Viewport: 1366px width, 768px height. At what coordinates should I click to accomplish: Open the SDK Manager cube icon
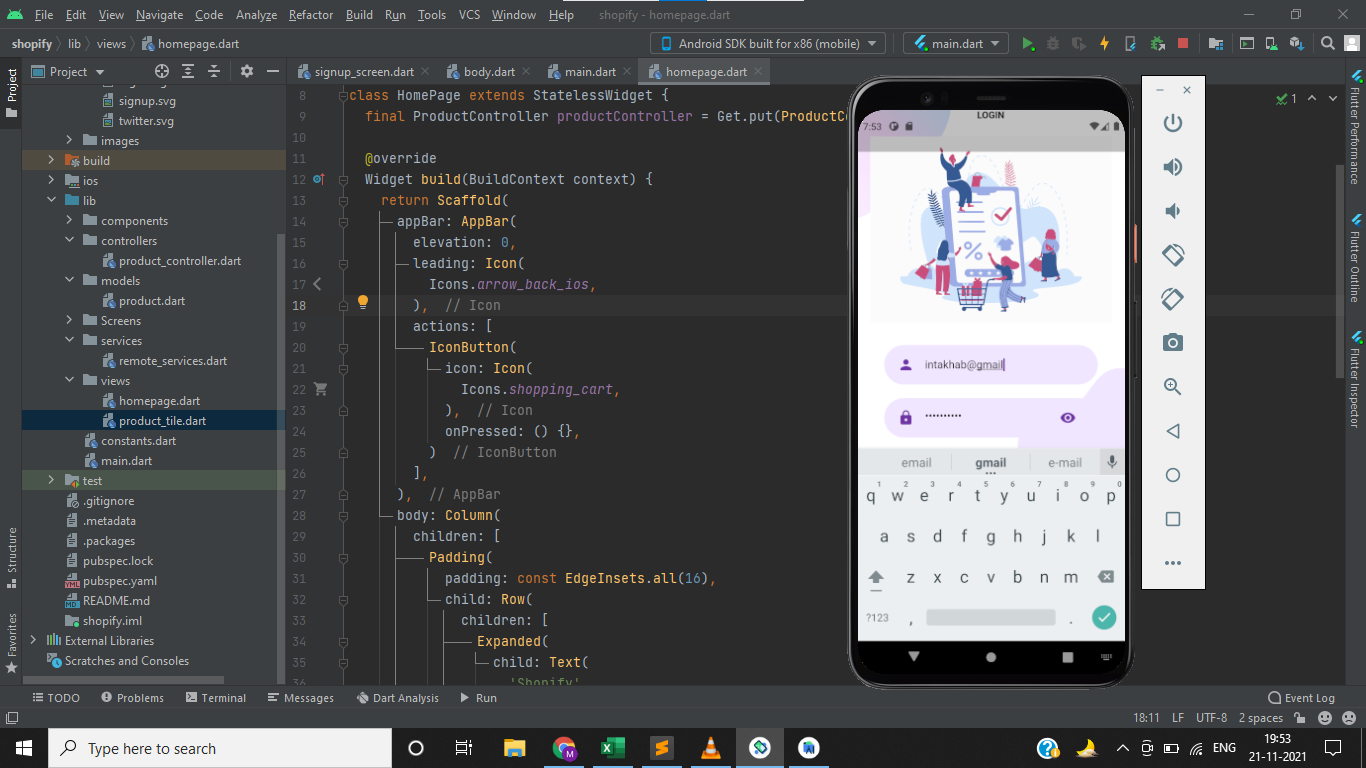tap(1296, 43)
